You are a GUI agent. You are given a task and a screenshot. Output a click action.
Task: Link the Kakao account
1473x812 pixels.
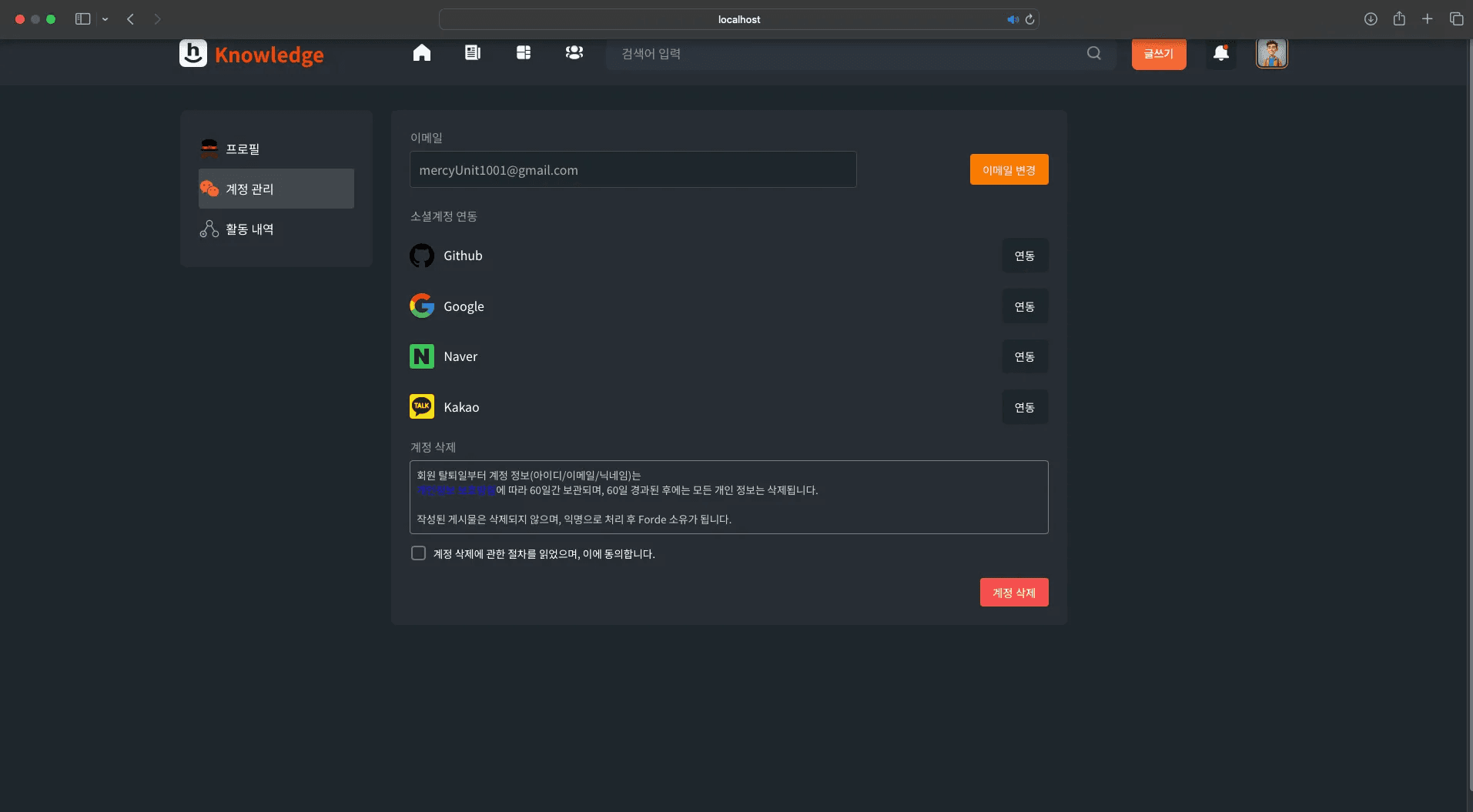tap(1024, 407)
